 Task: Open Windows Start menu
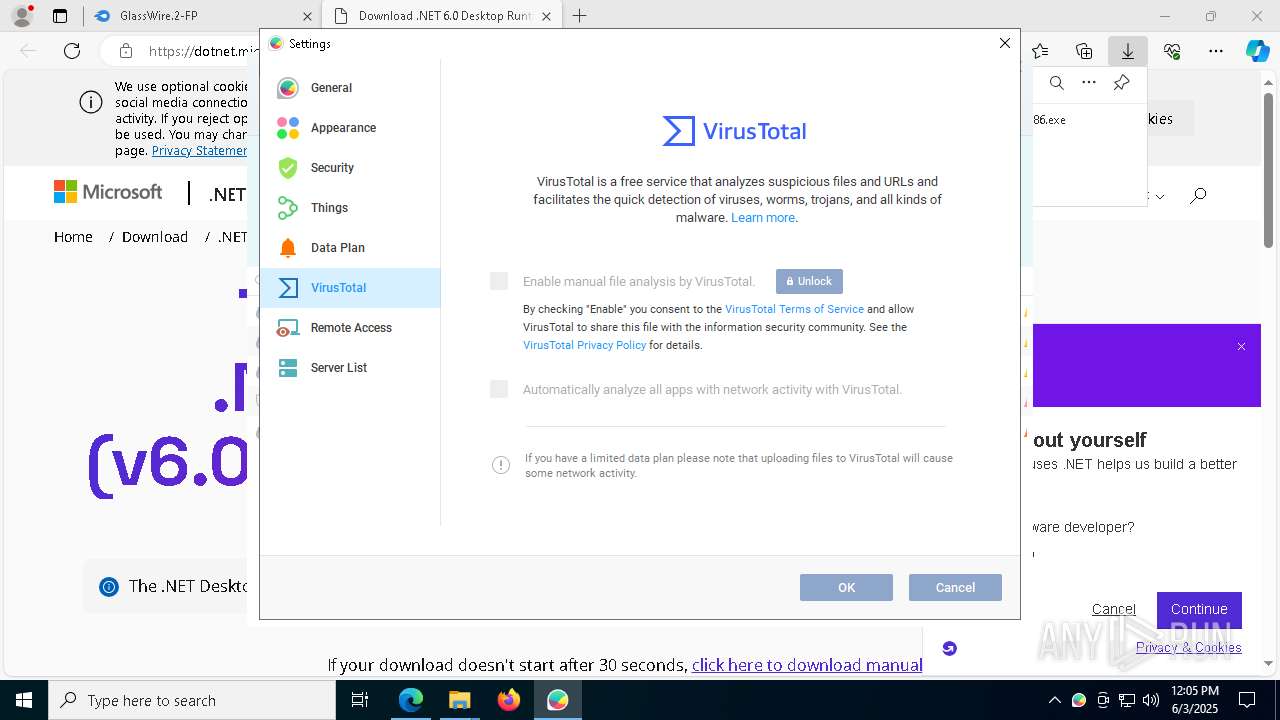point(24,700)
